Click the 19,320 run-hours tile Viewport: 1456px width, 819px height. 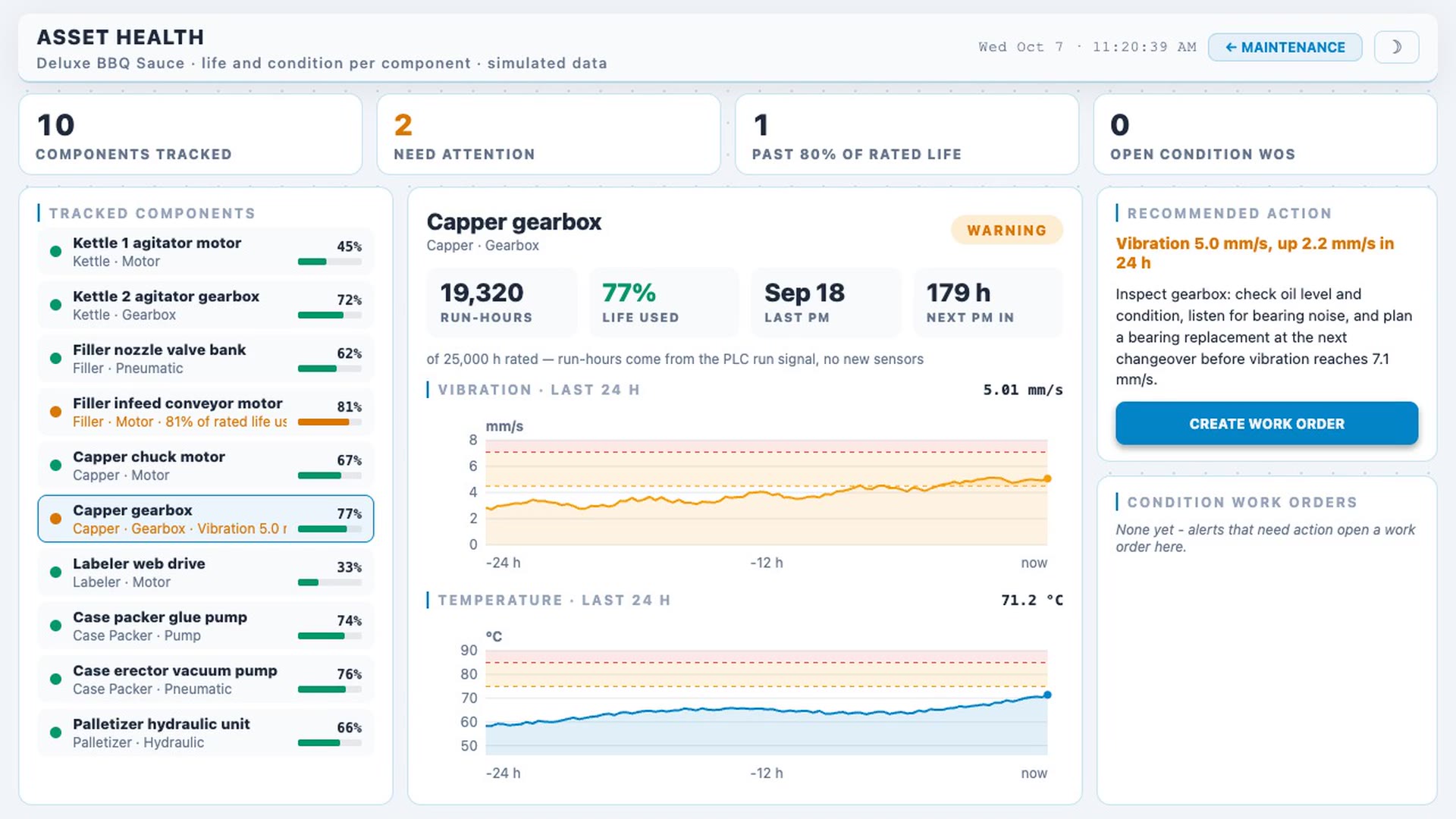click(501, 302)
